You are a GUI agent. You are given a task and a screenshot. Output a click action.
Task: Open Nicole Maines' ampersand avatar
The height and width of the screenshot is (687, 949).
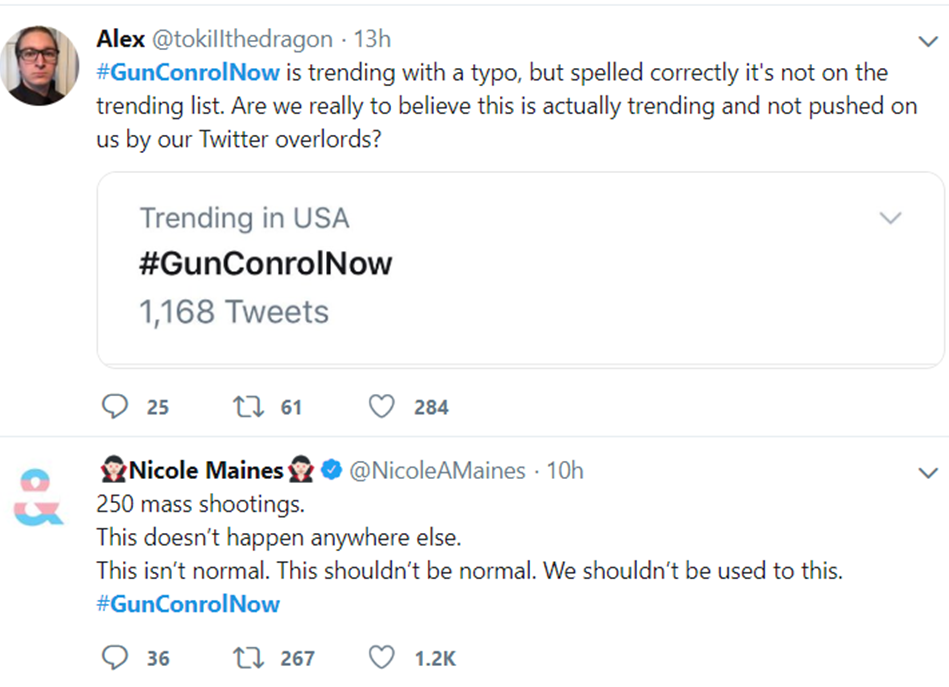tap(38, 497)
